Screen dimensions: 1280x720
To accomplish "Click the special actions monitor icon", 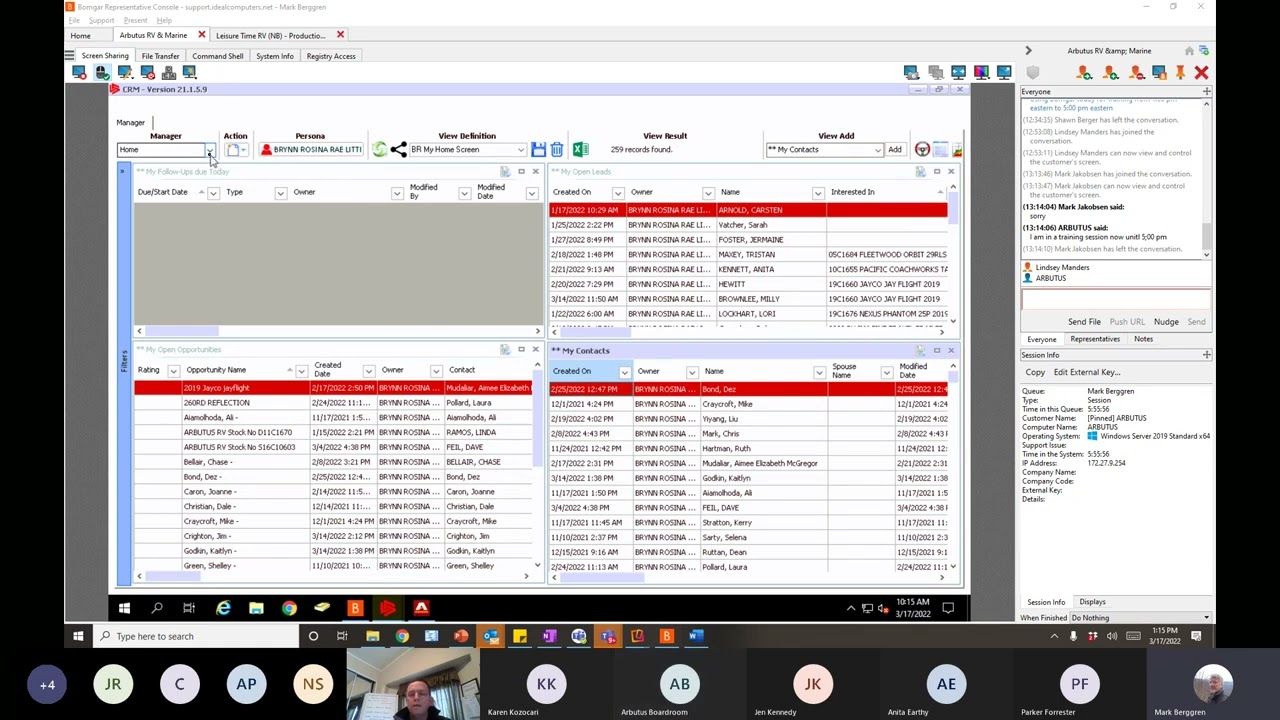I will [x=190, y=73].
